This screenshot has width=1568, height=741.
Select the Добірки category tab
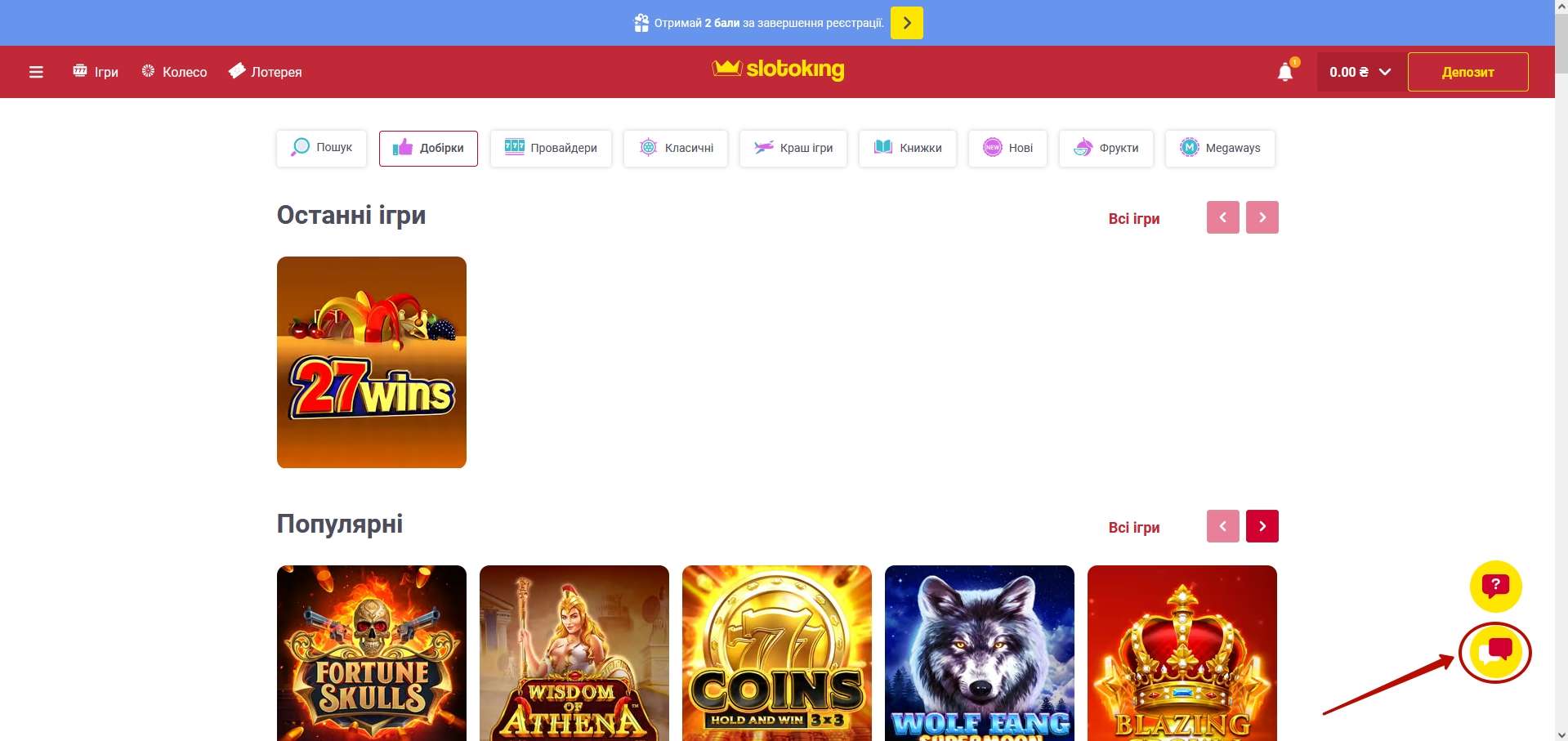point(428,148)
